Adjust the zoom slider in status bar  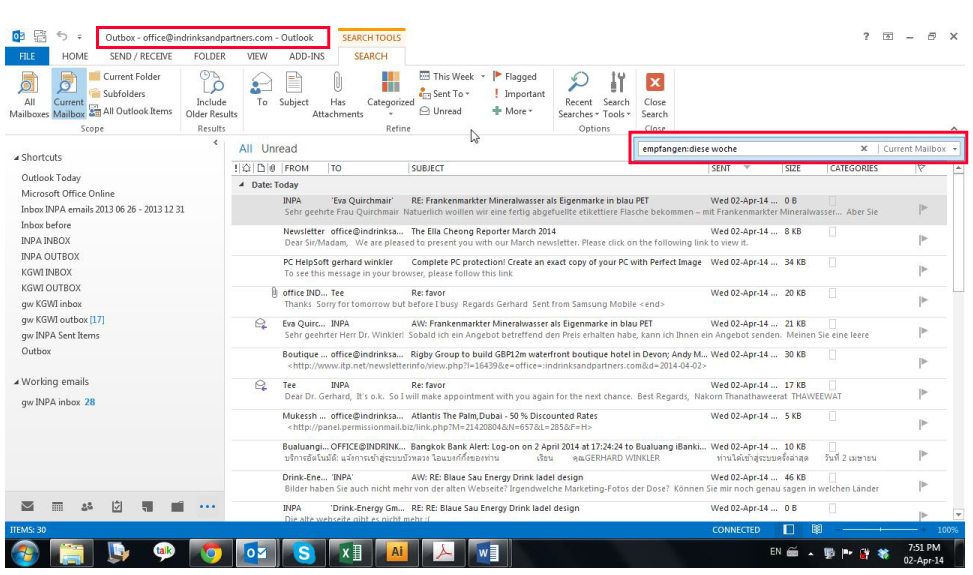coord(880,530)
